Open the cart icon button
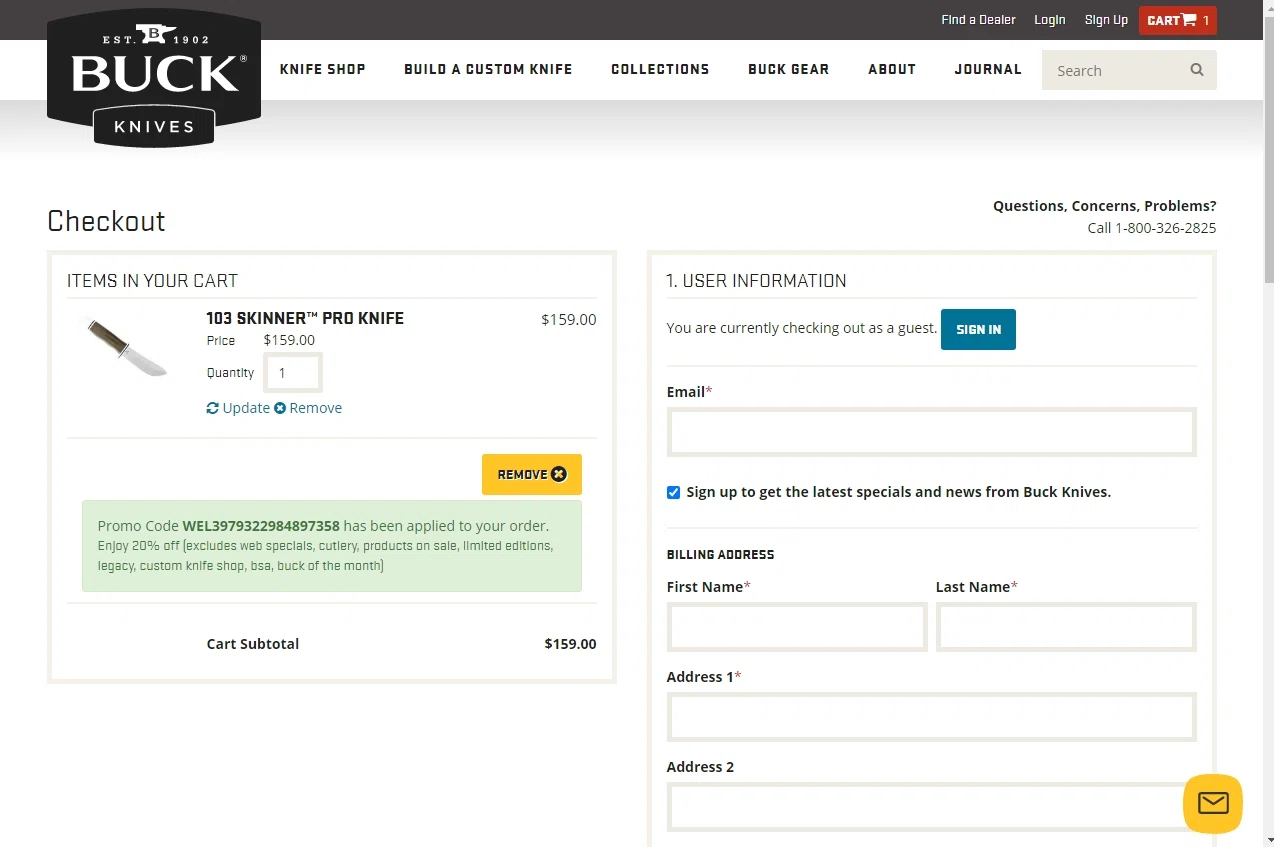The width and height of the screenshot is (1274, 847). (1177, 20)
